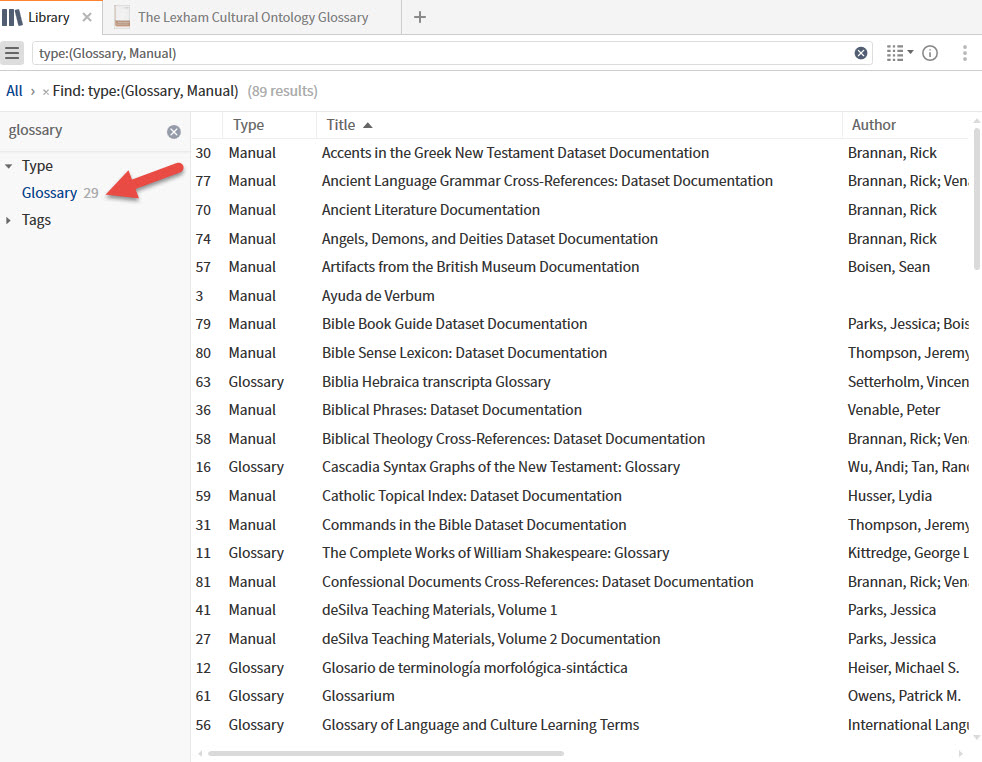The image size is (982, 762).
Task: Click author Venable, Peter
Action: [x=893, y=410]
